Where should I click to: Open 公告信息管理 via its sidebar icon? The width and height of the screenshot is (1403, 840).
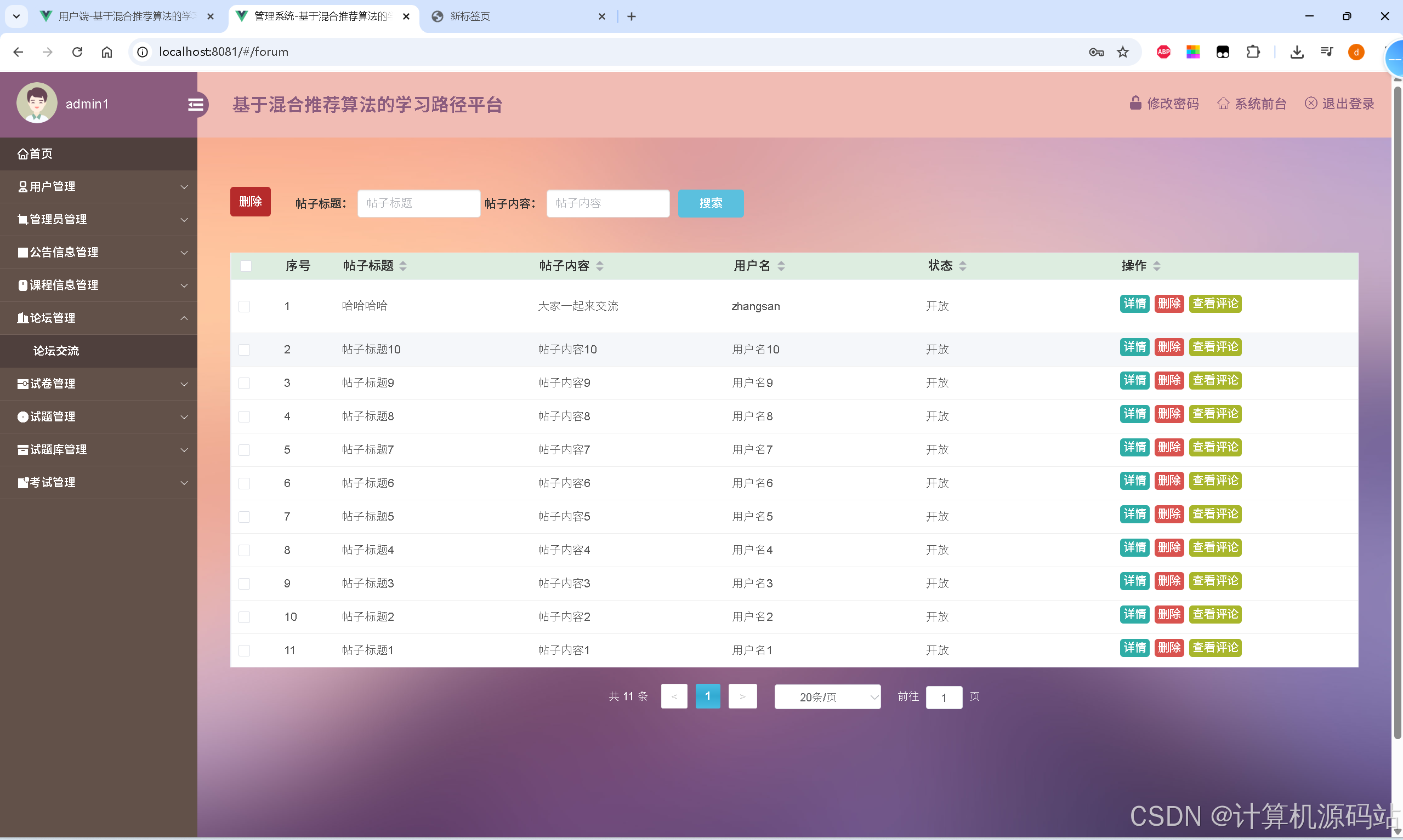[22, 252]
